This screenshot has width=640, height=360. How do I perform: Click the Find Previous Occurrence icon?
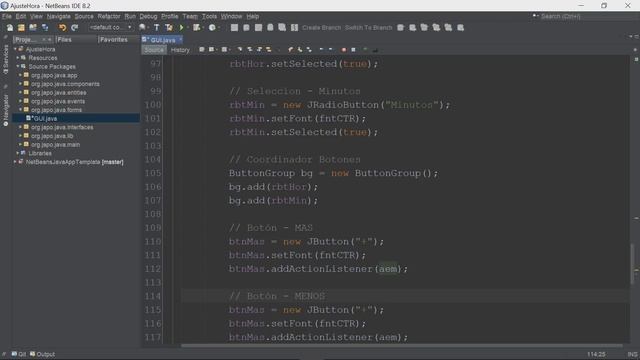coord(249,50)
